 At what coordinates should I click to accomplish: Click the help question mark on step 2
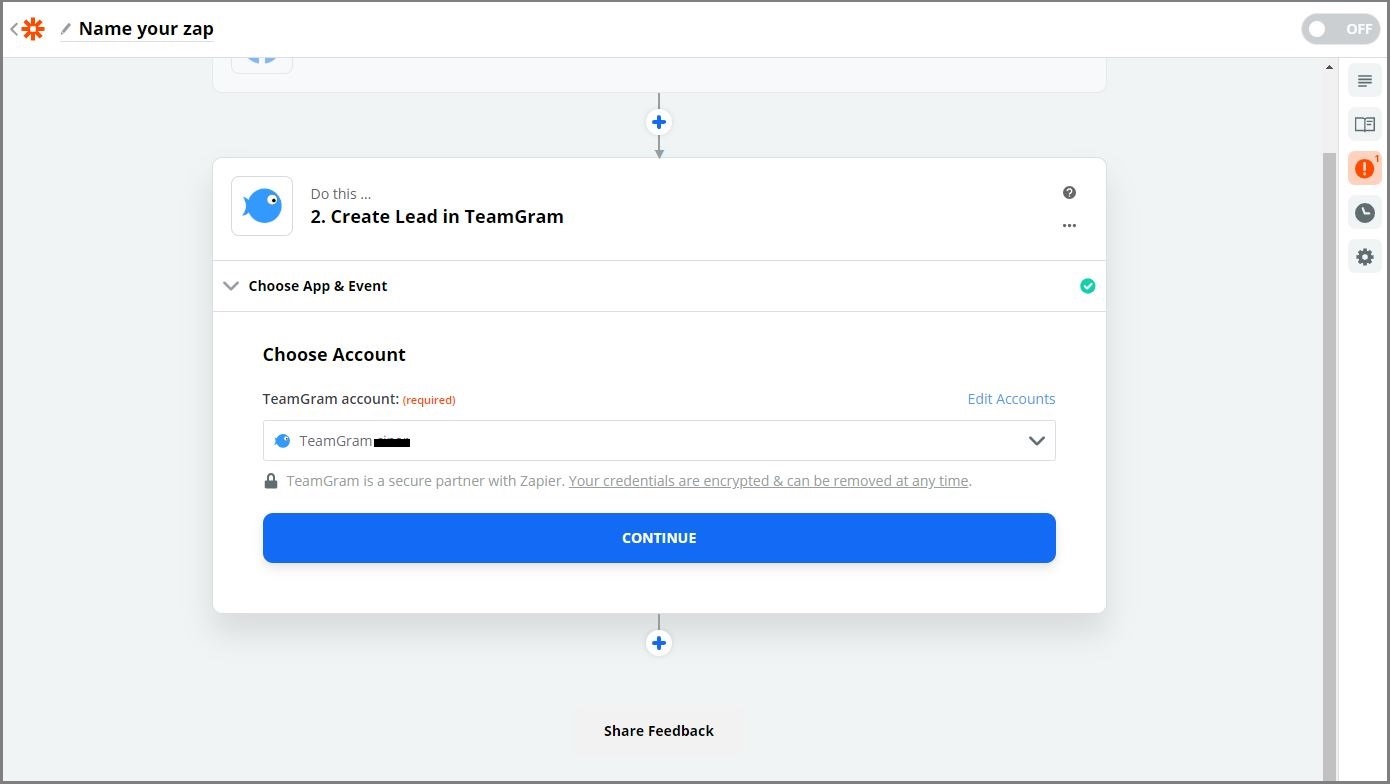click(1069, 193)
